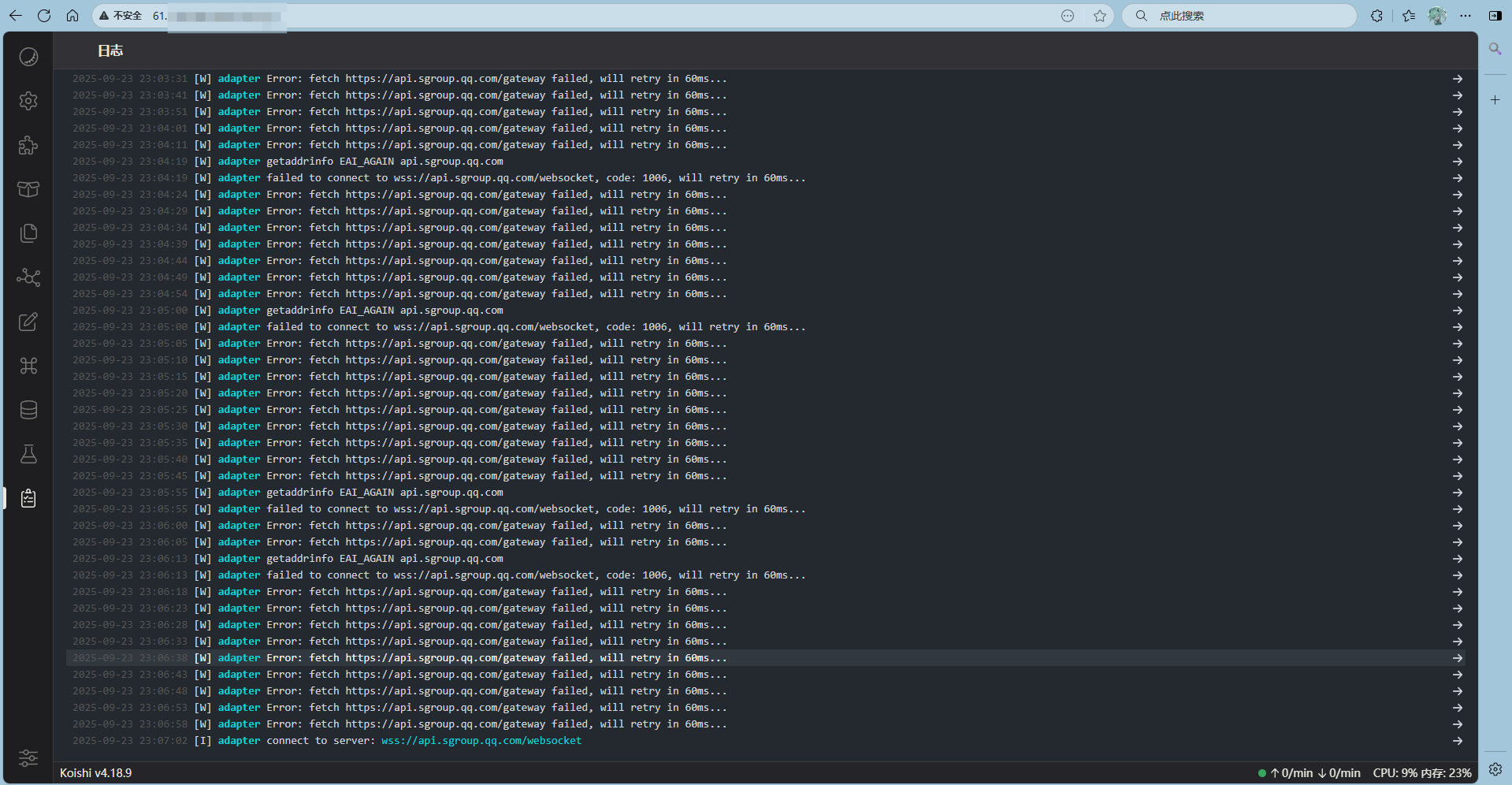This screenshot has width=1512, height=785.
Task: Click the plus button in browser side panel
Action: click(x=1495, y=100)
